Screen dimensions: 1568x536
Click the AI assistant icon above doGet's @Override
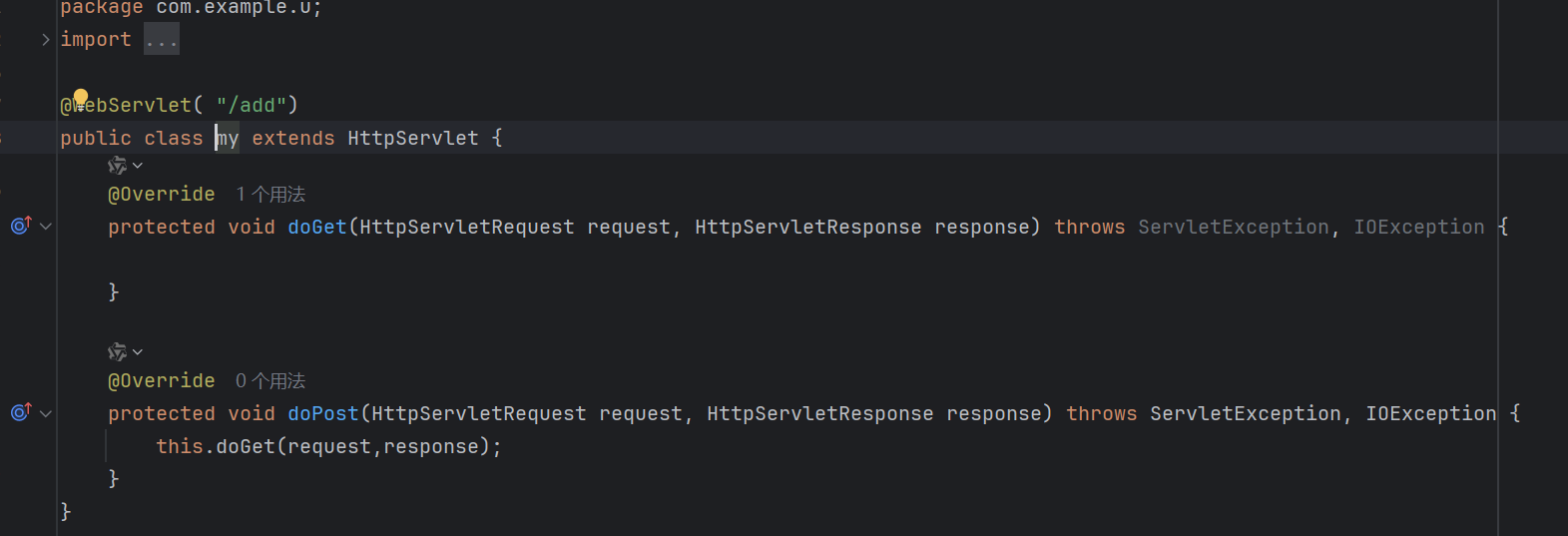coord(117,166)
